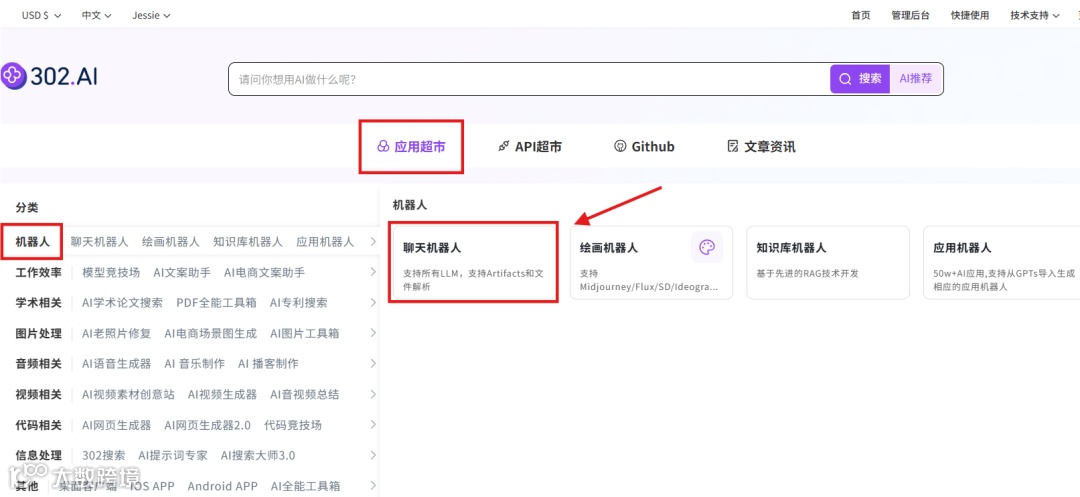Open the 模型竞技场 link
The width and height of the screenshot is (1080, 497).
[111, 272]
